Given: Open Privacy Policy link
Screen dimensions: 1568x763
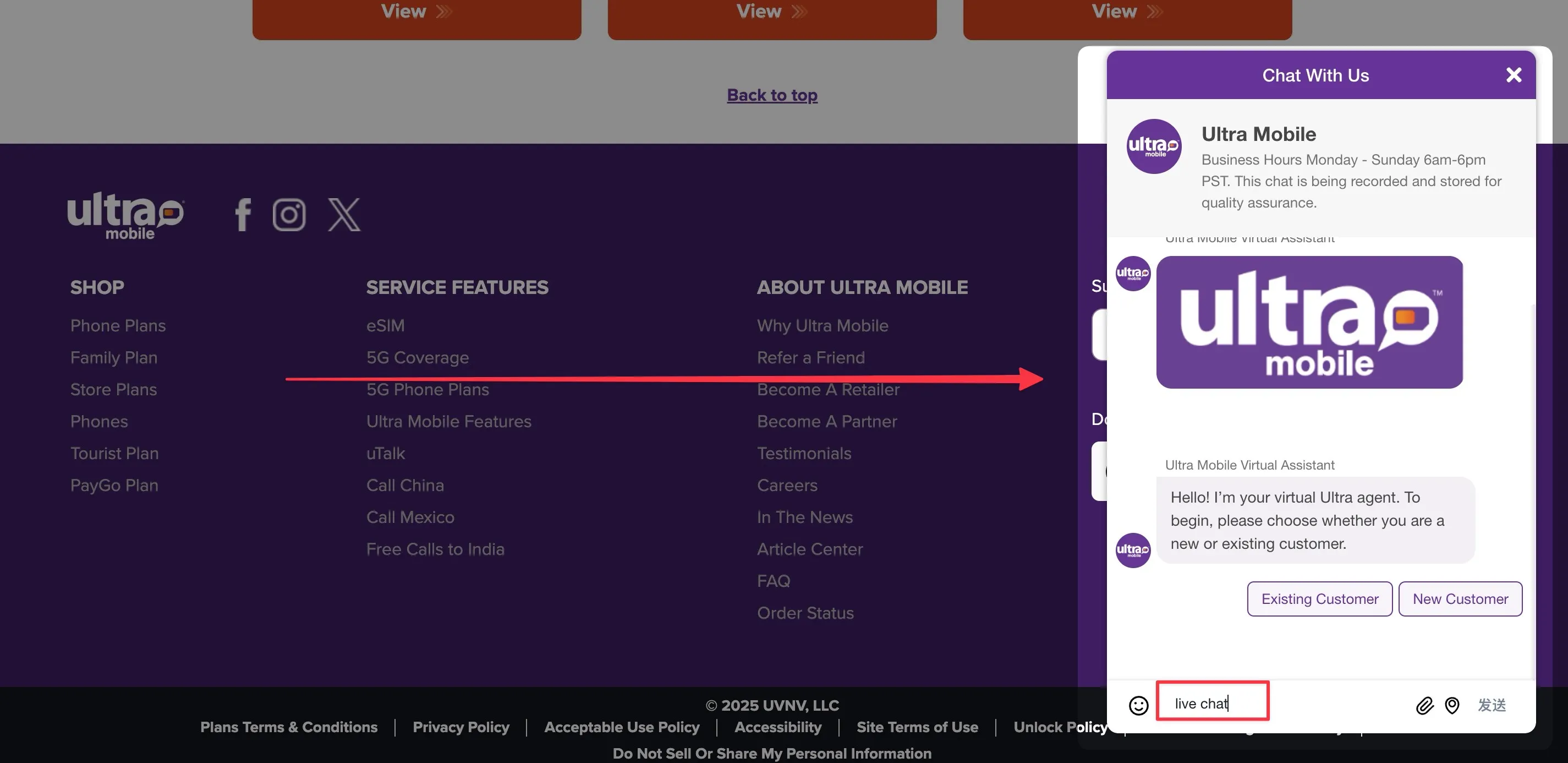Looking at the screenshot, I should (461, 727).
